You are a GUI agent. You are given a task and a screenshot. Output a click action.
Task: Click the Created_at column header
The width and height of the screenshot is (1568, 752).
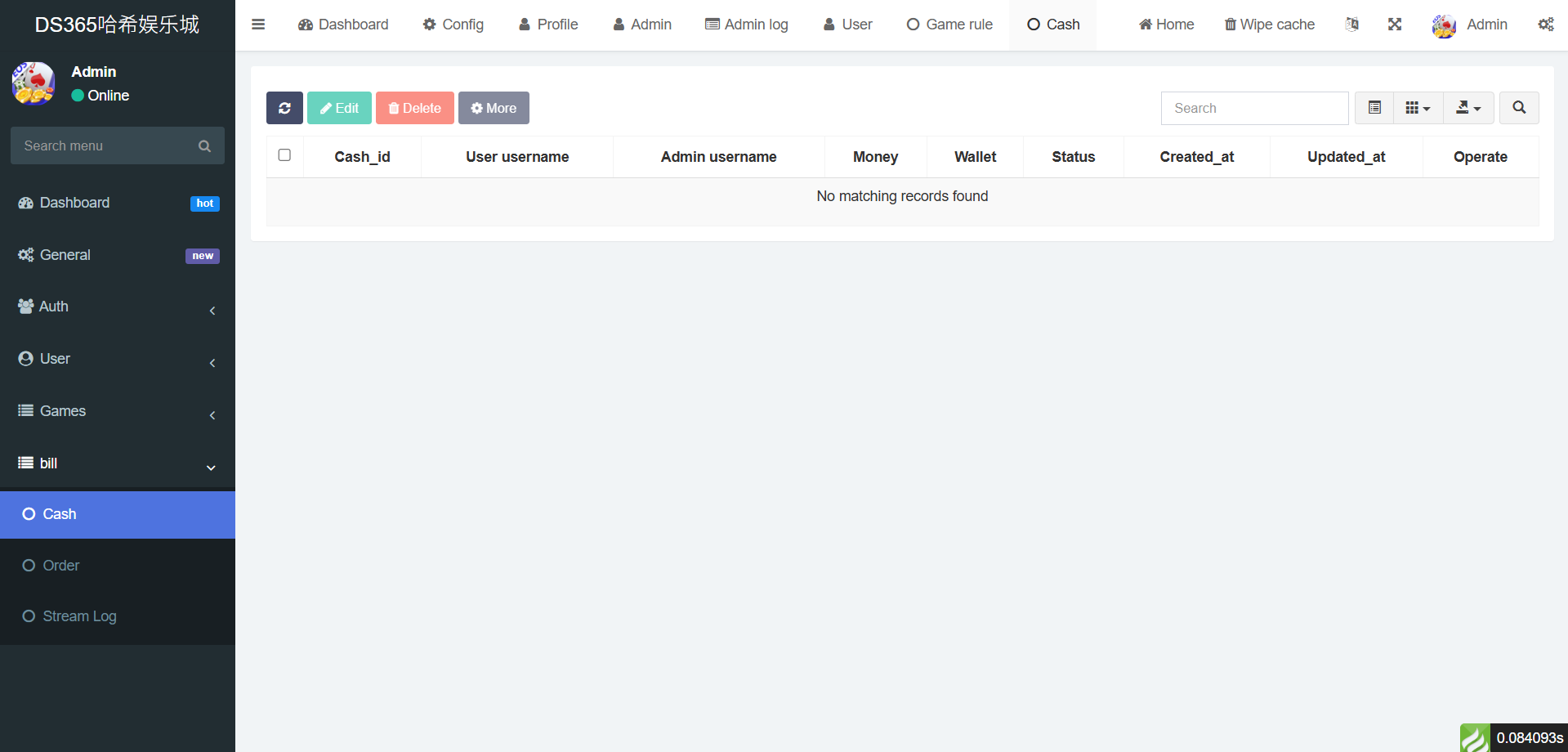[x=1197, y=157]
